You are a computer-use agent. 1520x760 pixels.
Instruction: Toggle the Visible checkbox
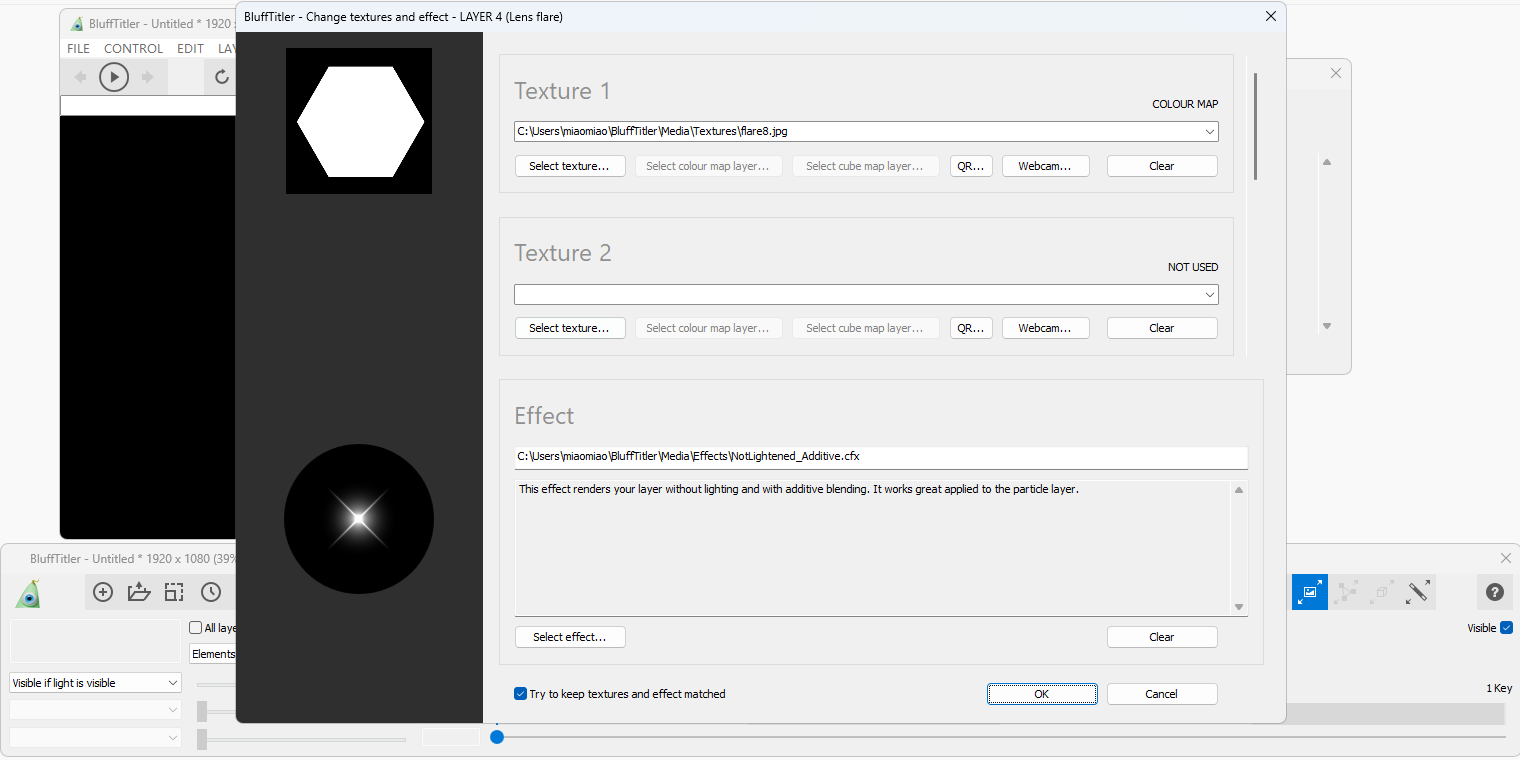tap(1506, 628)
